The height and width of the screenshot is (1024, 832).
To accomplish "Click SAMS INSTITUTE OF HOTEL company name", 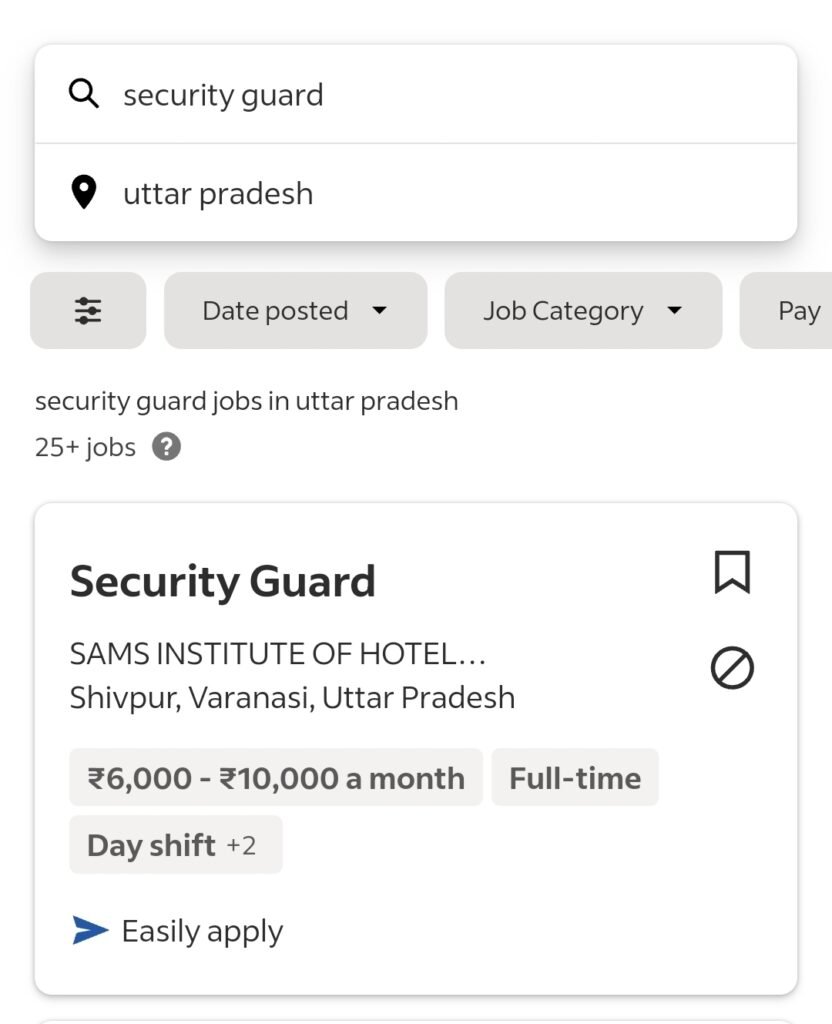I will point(277,654).
